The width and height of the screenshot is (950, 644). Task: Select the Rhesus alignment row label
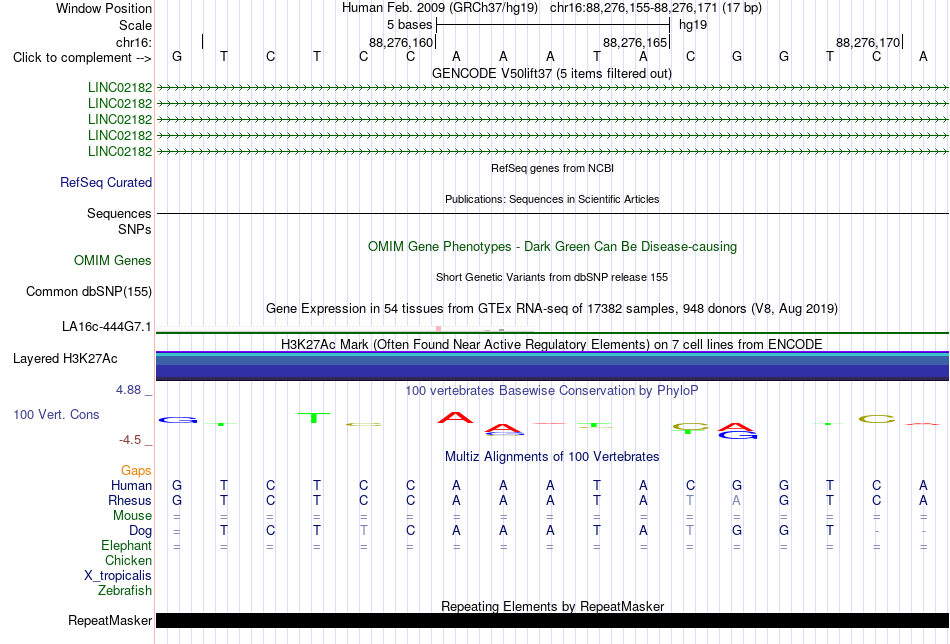(x=130, y=500)
